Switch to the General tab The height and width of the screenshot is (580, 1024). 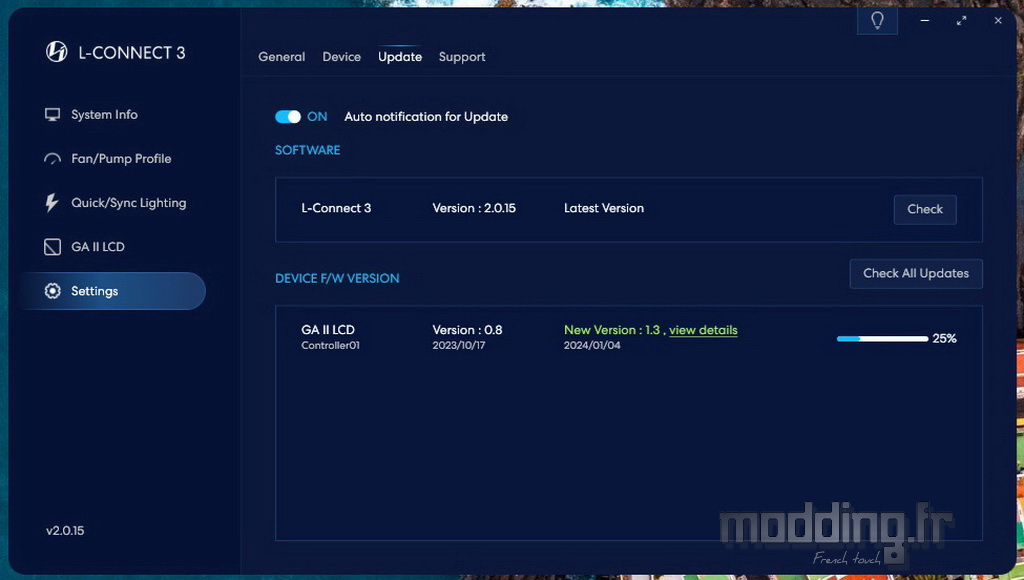click(281, 57)
